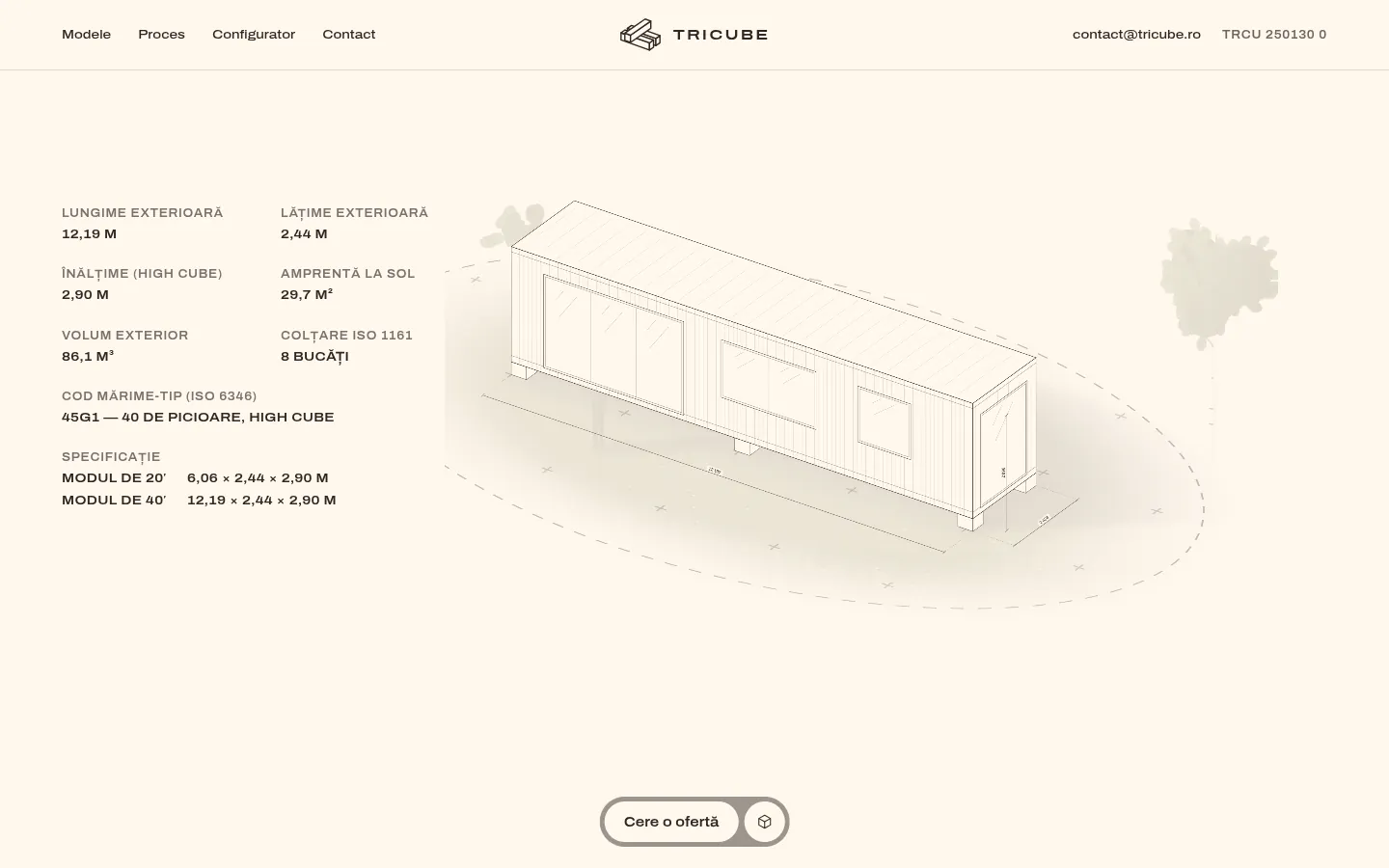The height and width of the screenshot is (868, 1389).
Task: Click the ÎNĂLȚIME (HIGH CUBE) label
Action: (142, 274)
